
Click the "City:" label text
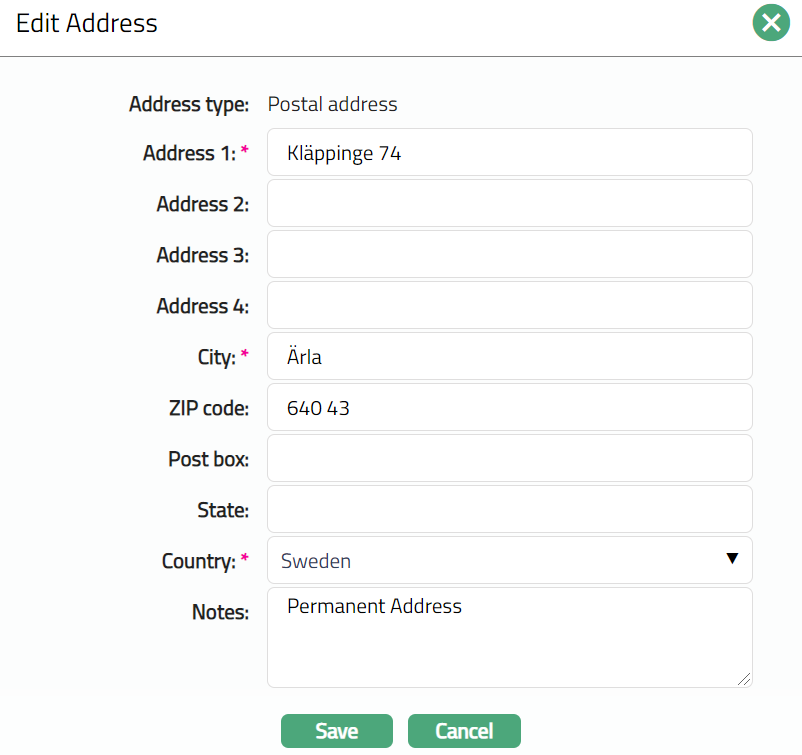[x=215, y=357]
